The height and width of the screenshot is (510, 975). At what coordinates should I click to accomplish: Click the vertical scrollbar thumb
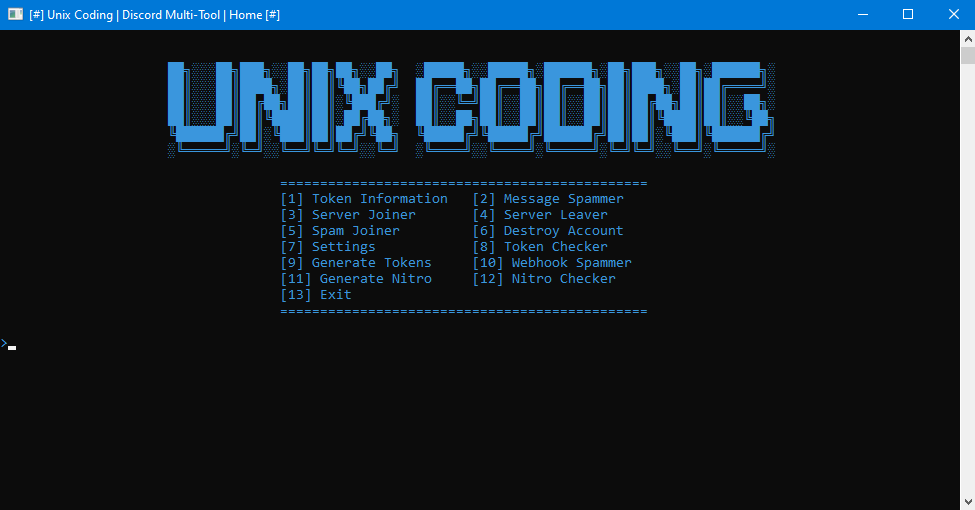968,55
